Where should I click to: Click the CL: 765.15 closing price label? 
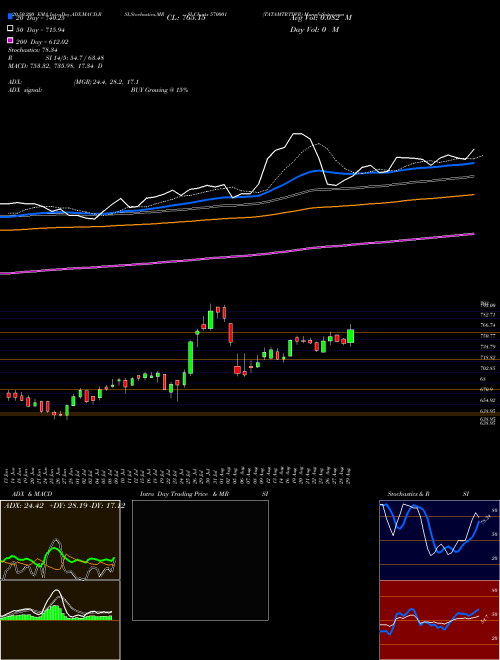click(186, 18)
